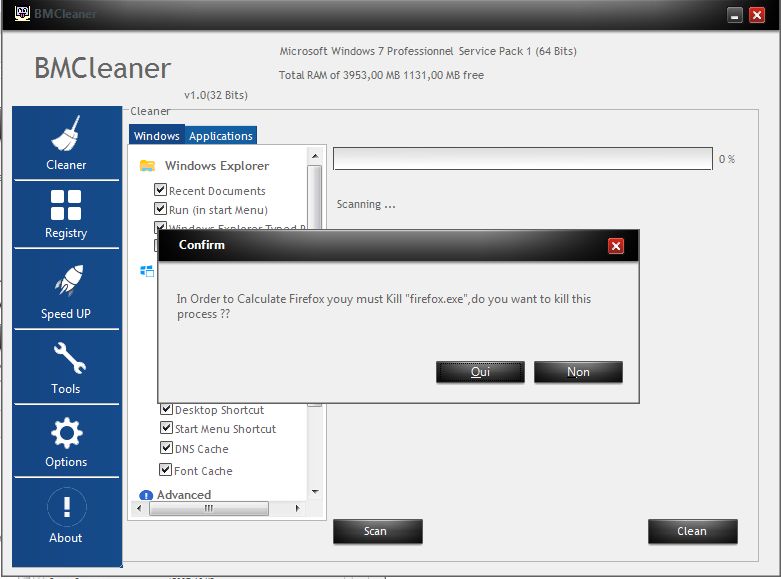Click the Windows logo category icon

(x=147, y=271)
